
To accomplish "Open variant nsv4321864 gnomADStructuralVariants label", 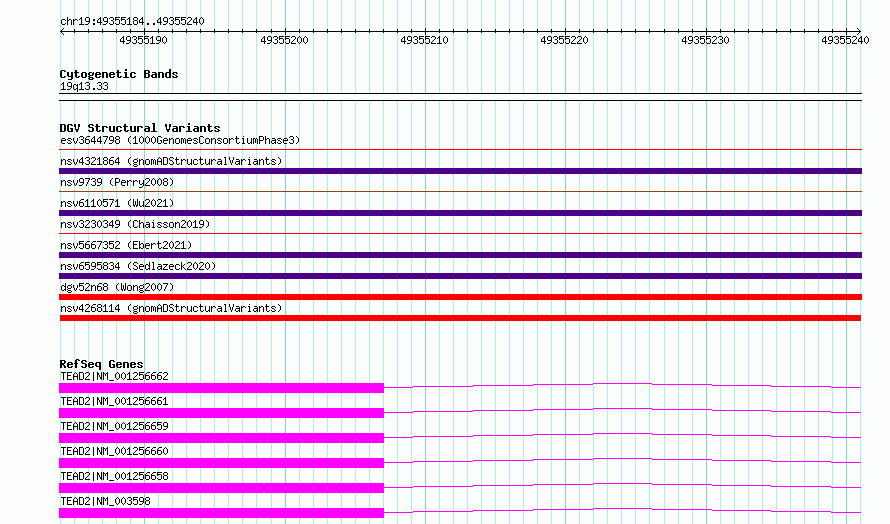I will 171,161.
